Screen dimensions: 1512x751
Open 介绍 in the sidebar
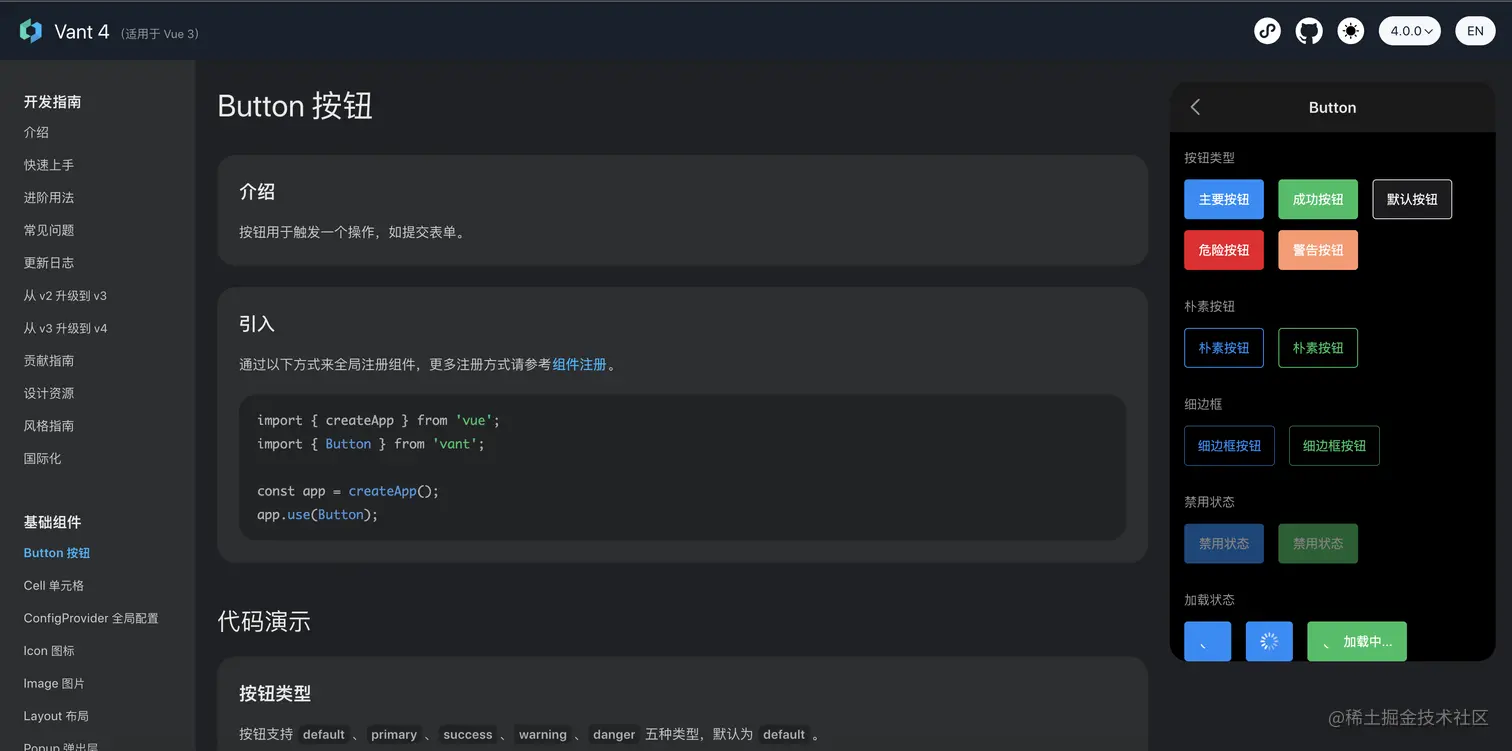36,132
